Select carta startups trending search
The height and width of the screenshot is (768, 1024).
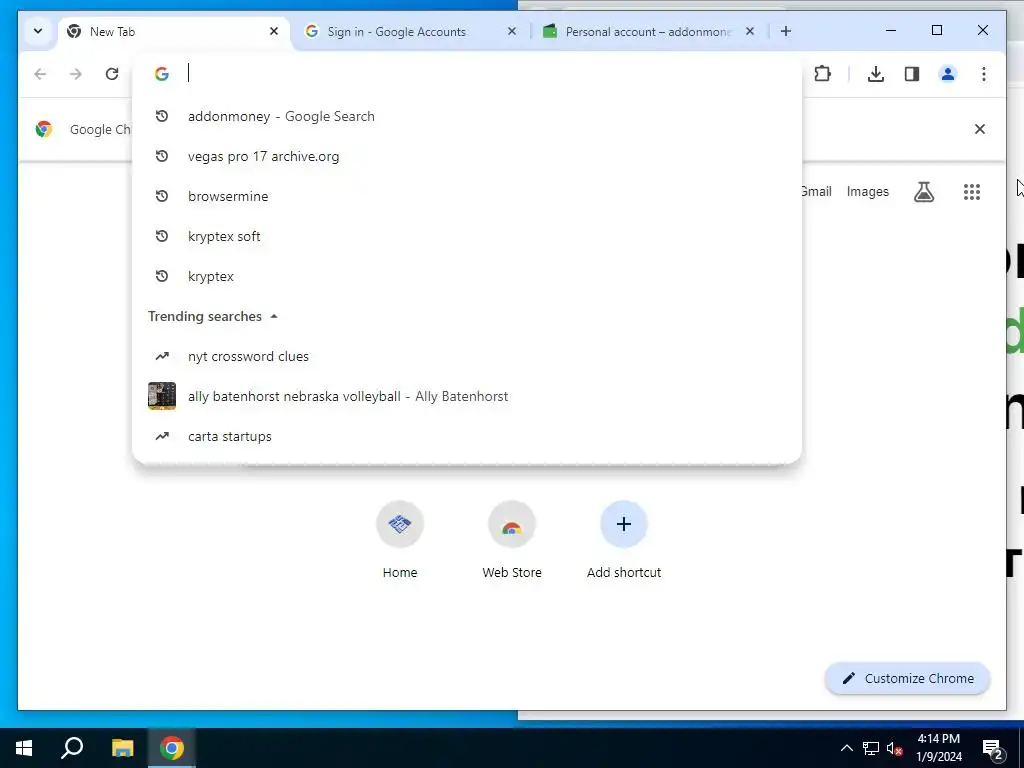467,436
